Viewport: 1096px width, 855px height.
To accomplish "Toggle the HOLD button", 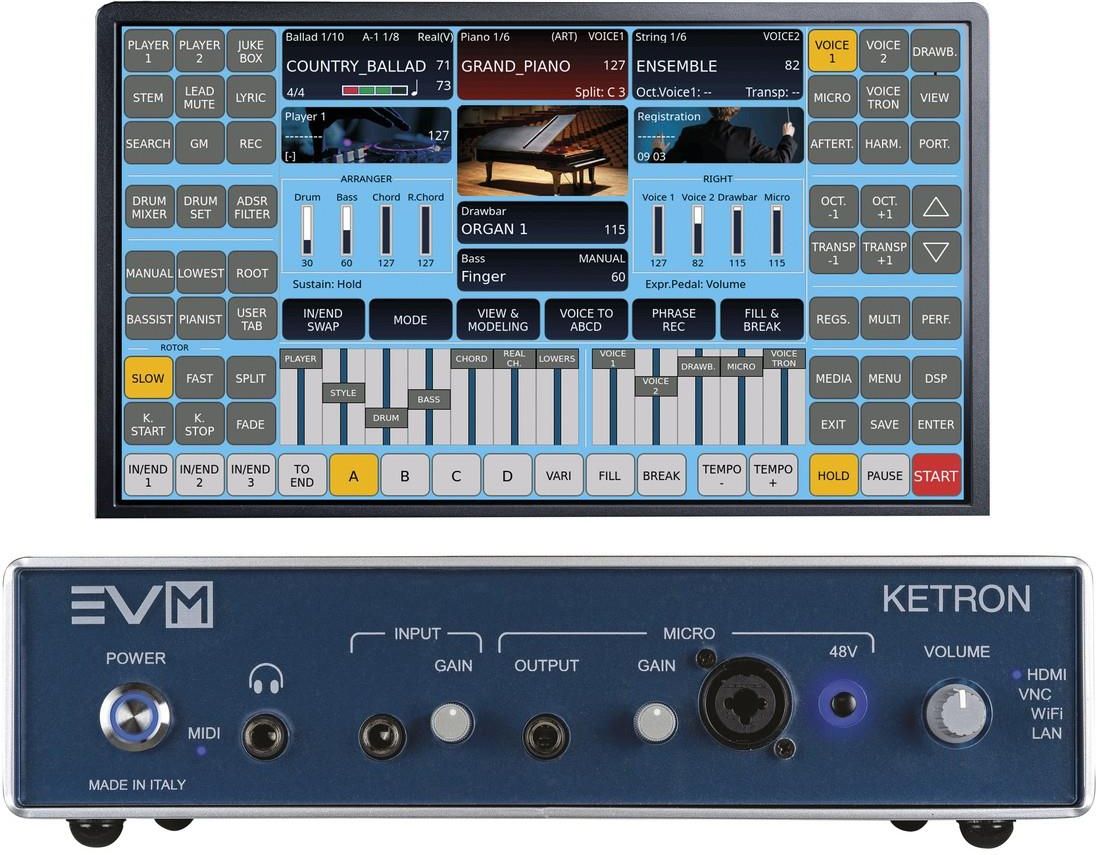I will click(x=833, y=475).
